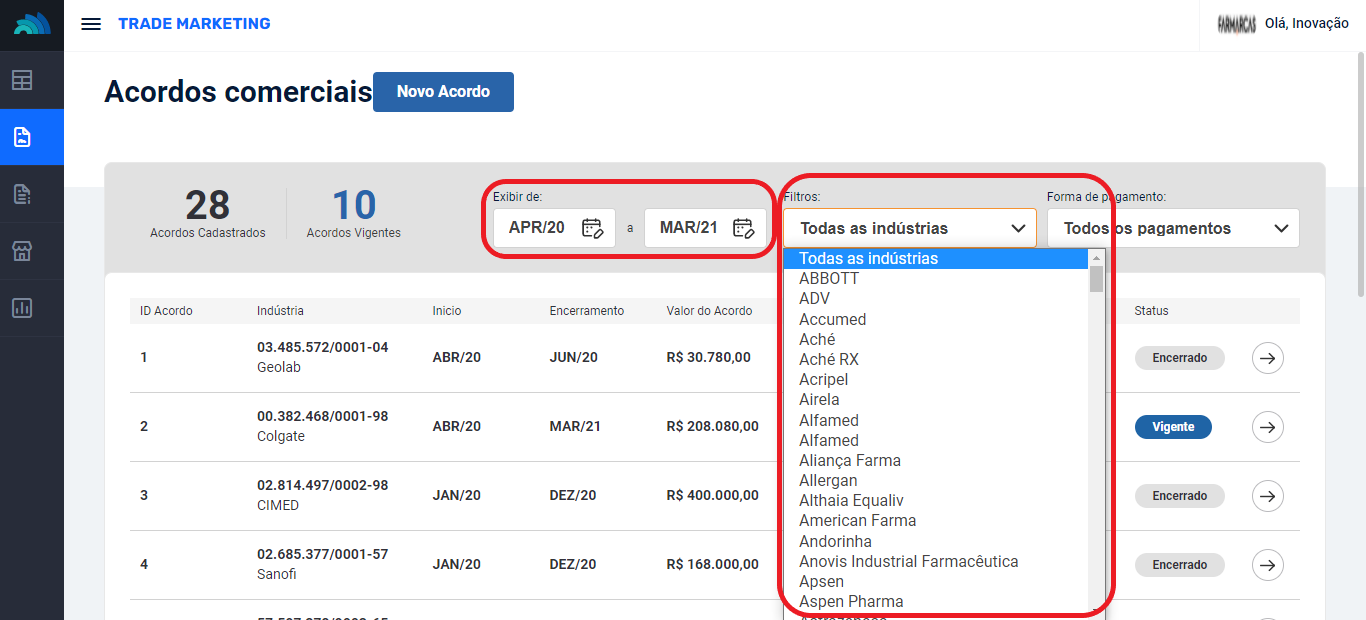Click calendar icon in MAR/21 field
The width and height of the screenshot is (1366, 620).
coord(743,228)
